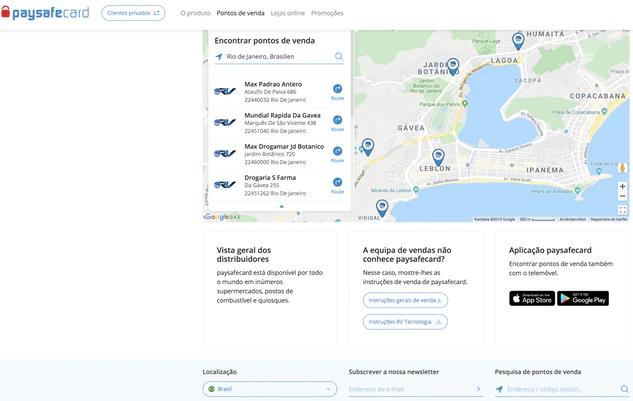Open the App Store download badge

(x=532, y=298)
